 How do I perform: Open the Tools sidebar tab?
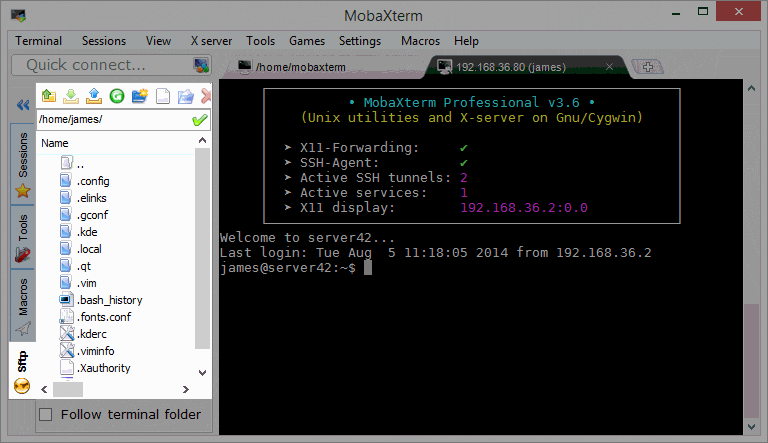(x=23, y=237)
